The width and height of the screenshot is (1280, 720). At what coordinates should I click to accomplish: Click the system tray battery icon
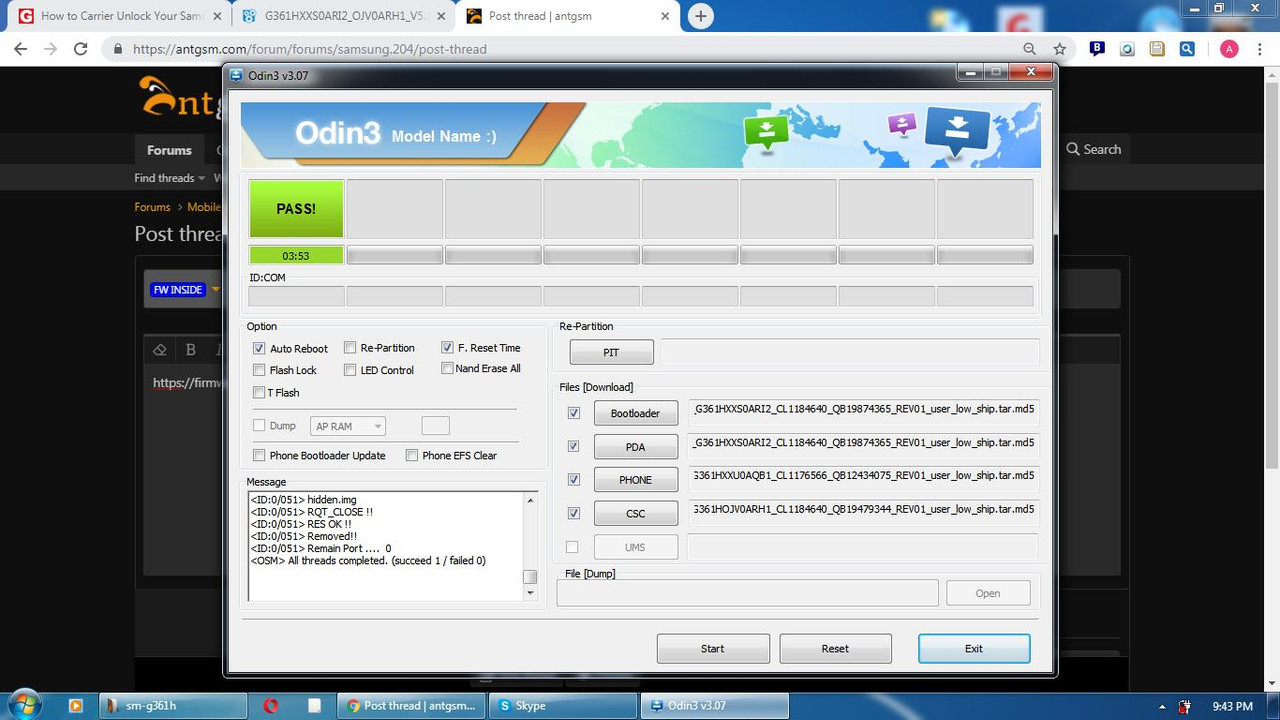coord(1185,706)
